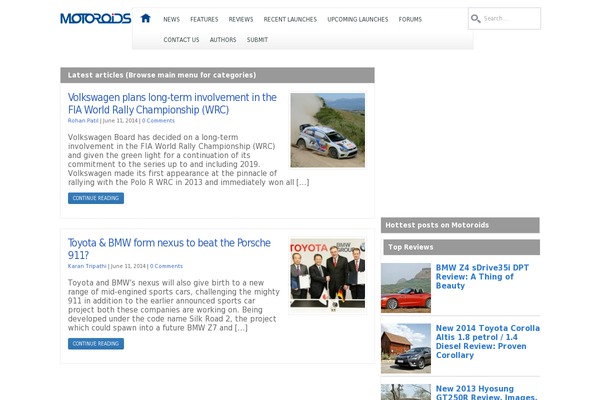Open the Authors page
Viewport: 600px width, 400px height.
223,39
